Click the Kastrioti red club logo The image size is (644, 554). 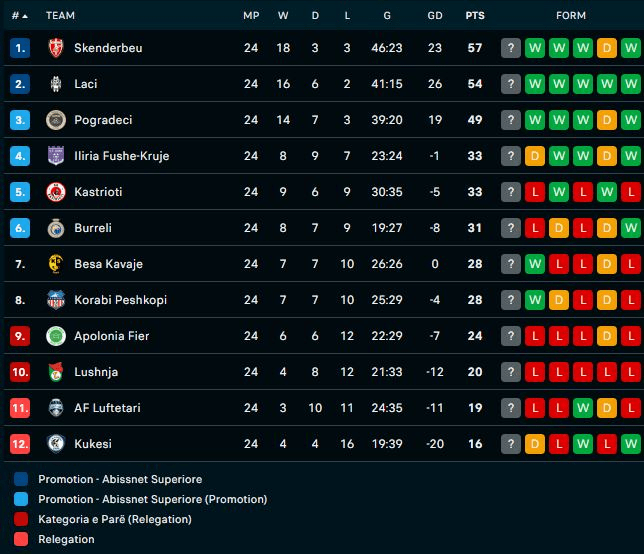pos(56,192)
